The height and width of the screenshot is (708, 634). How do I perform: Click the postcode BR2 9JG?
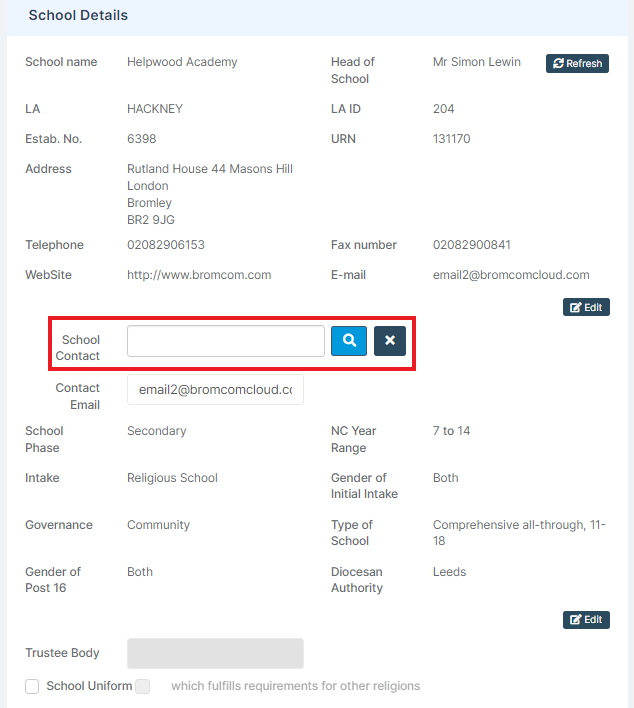151,220
